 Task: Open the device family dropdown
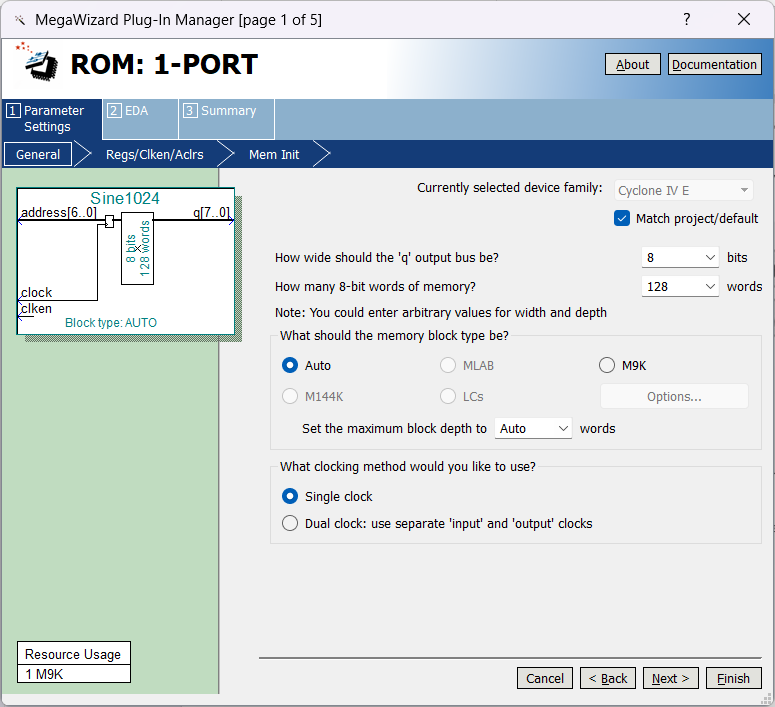click(684, 190)
